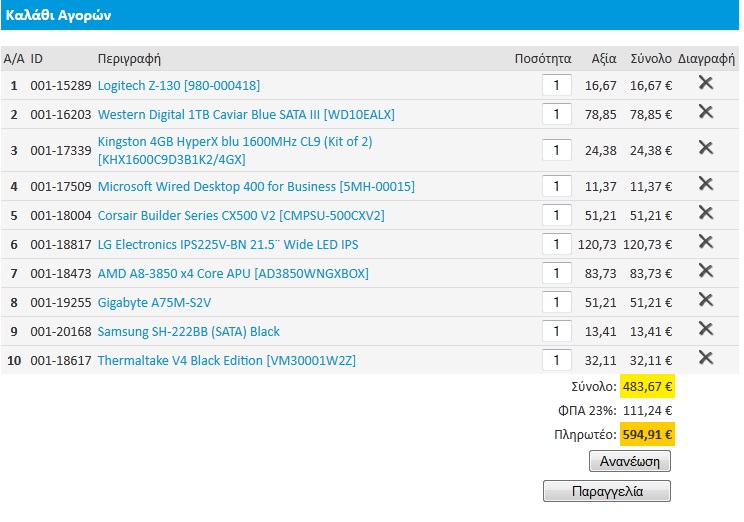Screen dimensions: 744x522
Task: Delete Kingston 4GB HyperX row
Action: point(706,148)
